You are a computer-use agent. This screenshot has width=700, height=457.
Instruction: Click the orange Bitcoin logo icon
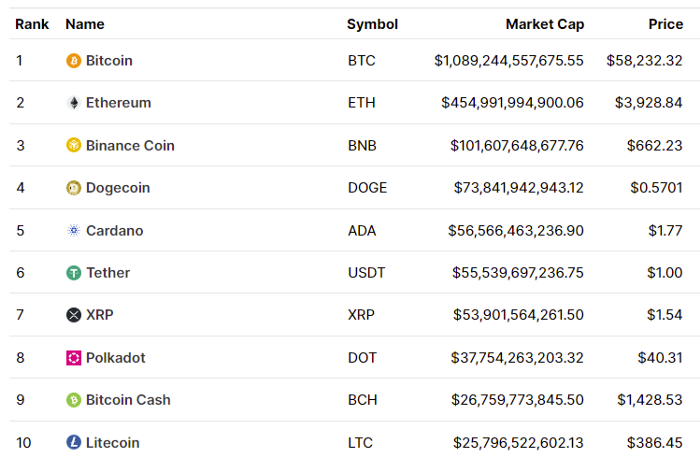click(74, 60)
